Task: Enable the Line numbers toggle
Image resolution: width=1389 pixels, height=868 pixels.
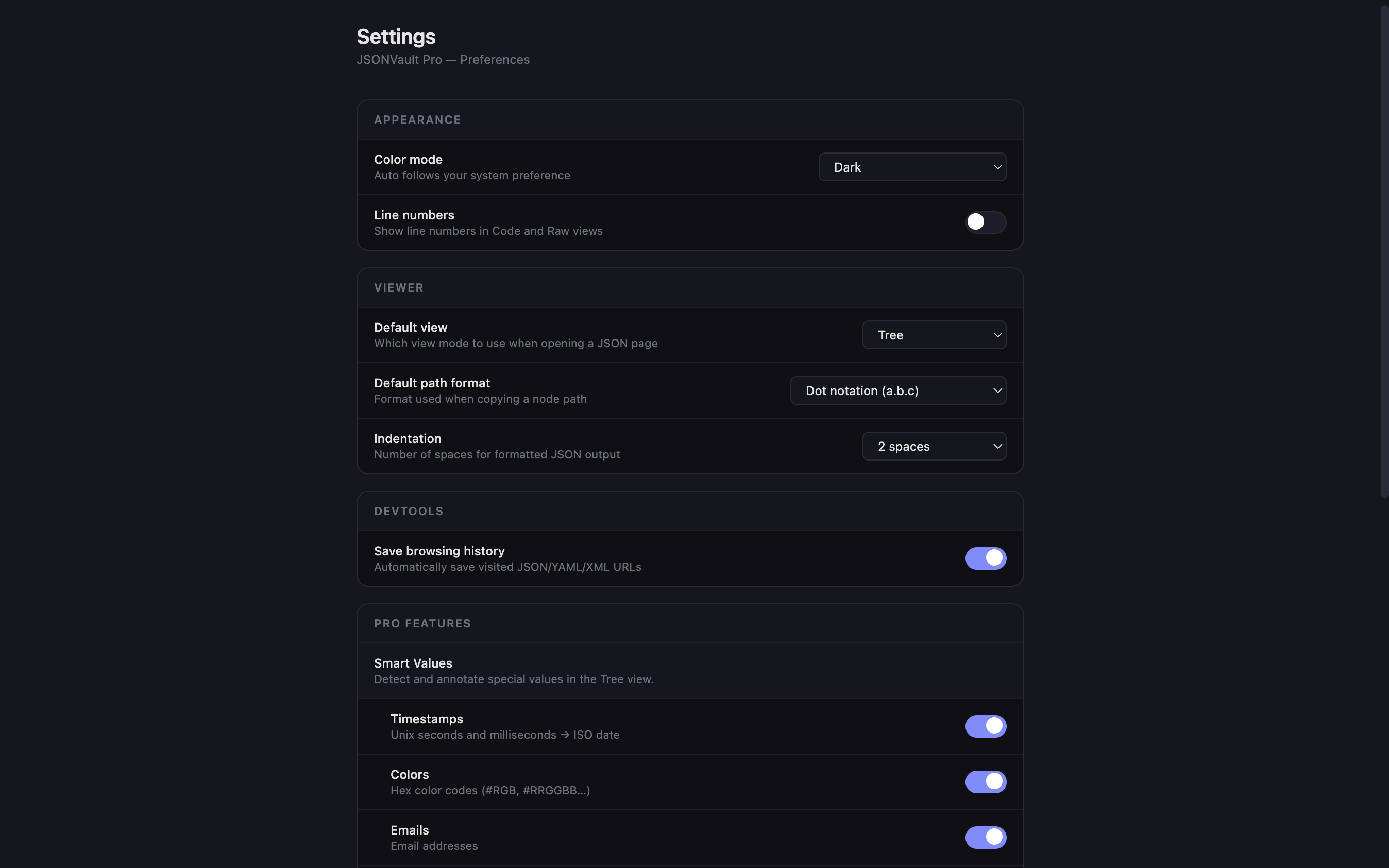Action: (985, 222)
